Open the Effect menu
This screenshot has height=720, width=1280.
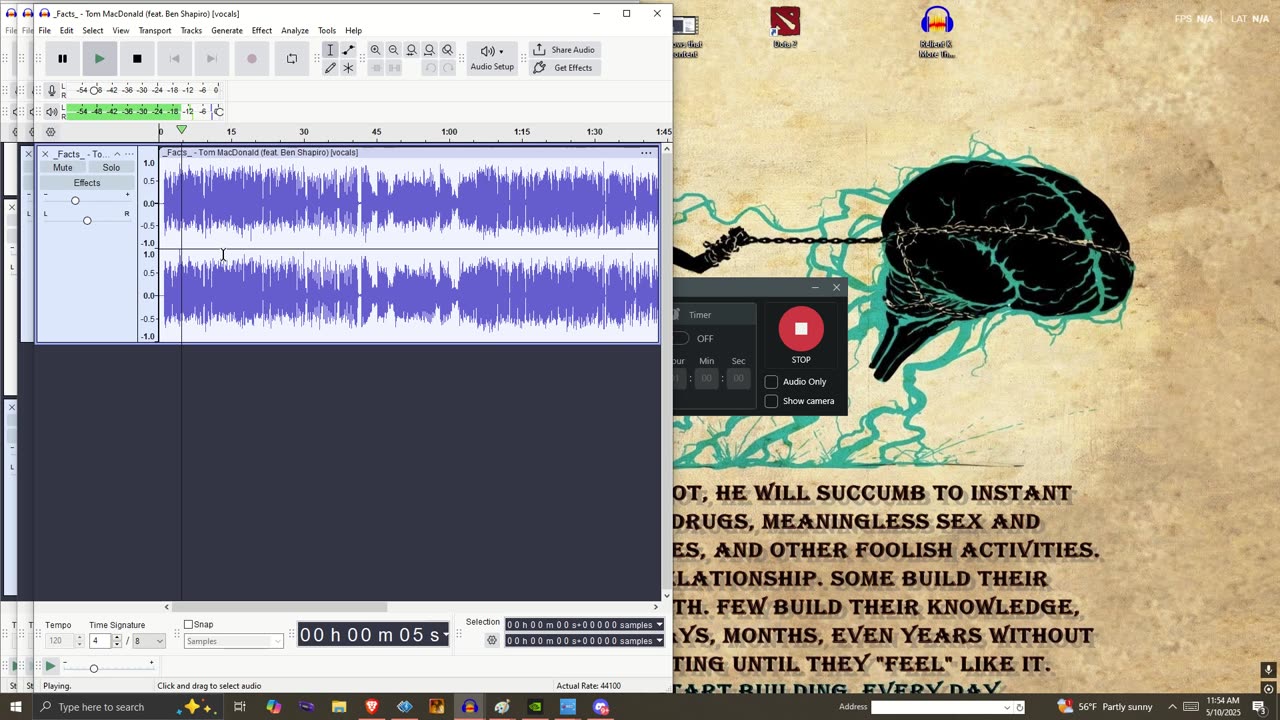coord(262,30)
